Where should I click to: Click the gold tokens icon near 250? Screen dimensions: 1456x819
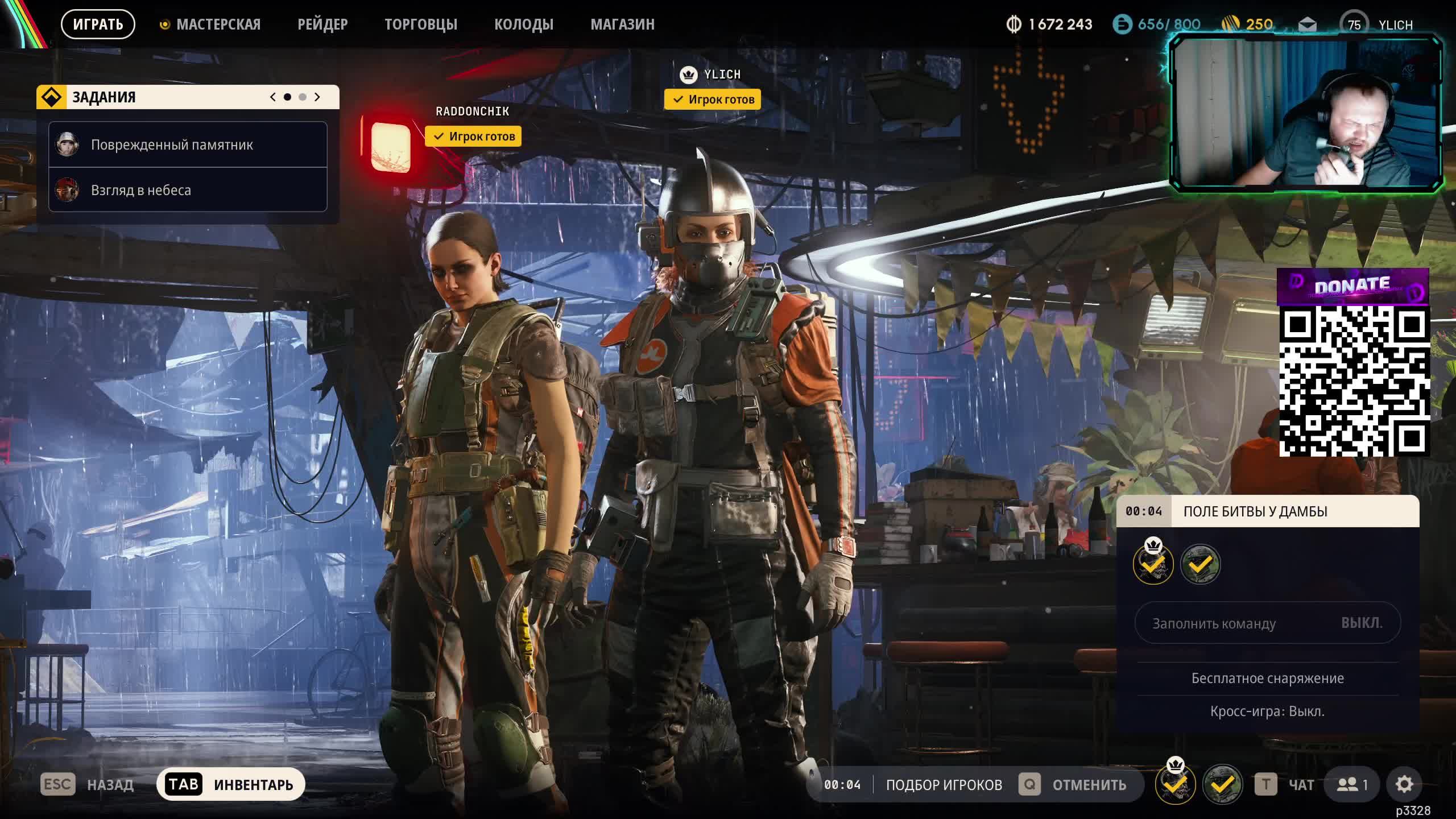coord(1230,24)
